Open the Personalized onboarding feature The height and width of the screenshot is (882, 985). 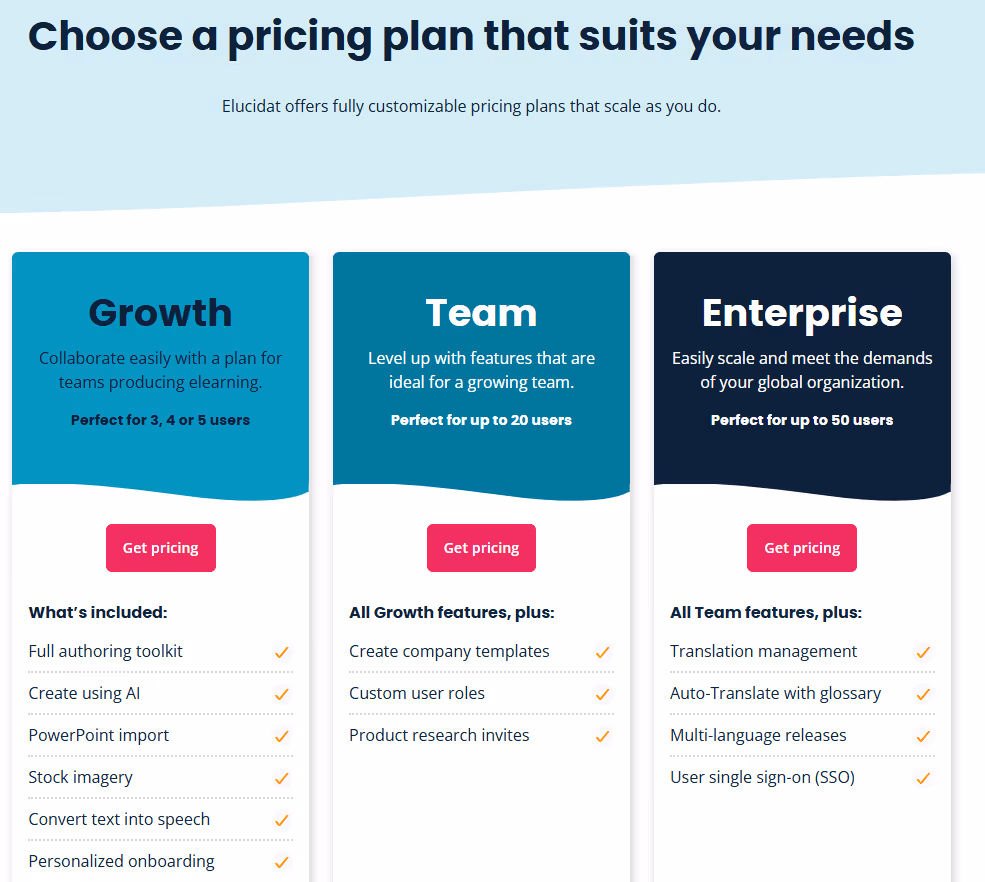pyautogui.click(x=121, y=861)
